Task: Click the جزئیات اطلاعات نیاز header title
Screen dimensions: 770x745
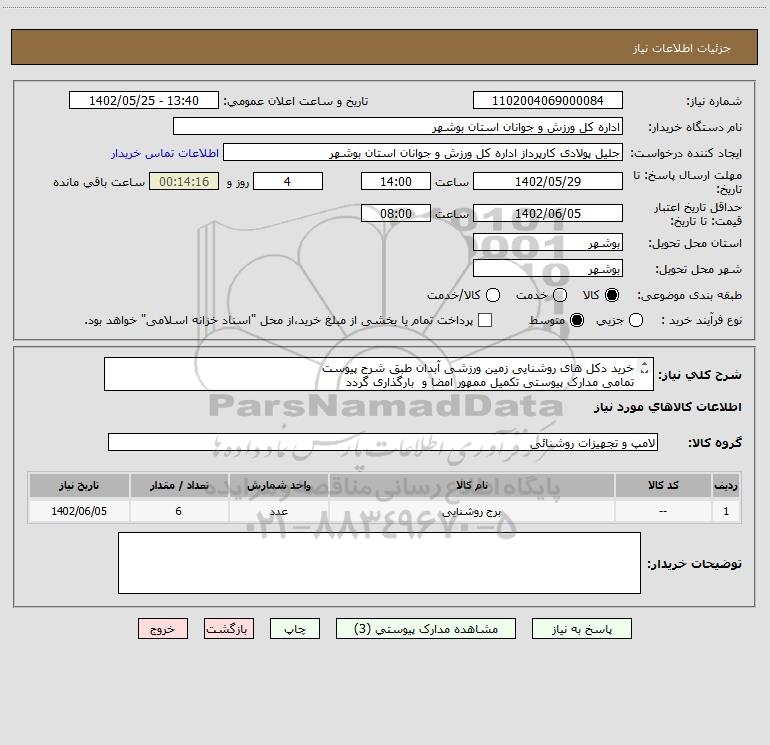Action: pos(682,48)
